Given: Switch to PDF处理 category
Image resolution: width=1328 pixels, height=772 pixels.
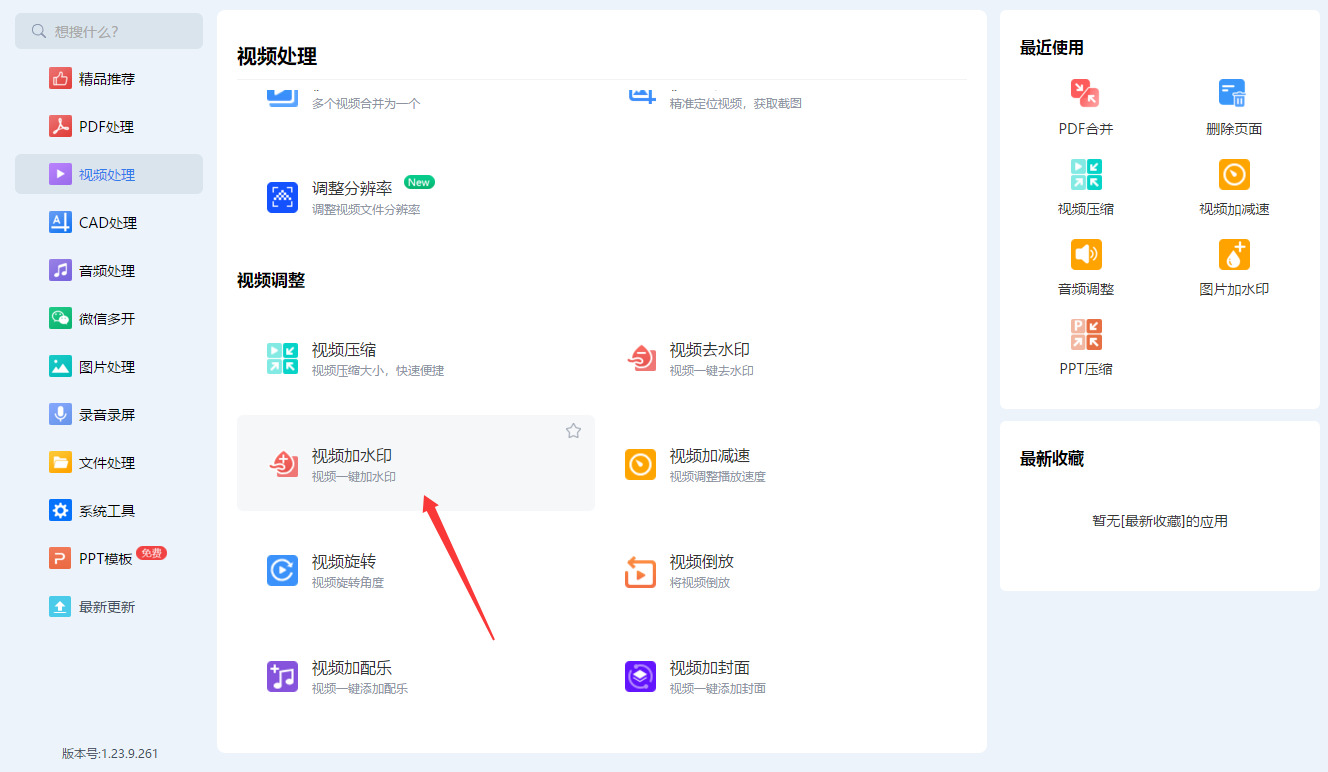Looking at the screenshot, I should [109, 127].
